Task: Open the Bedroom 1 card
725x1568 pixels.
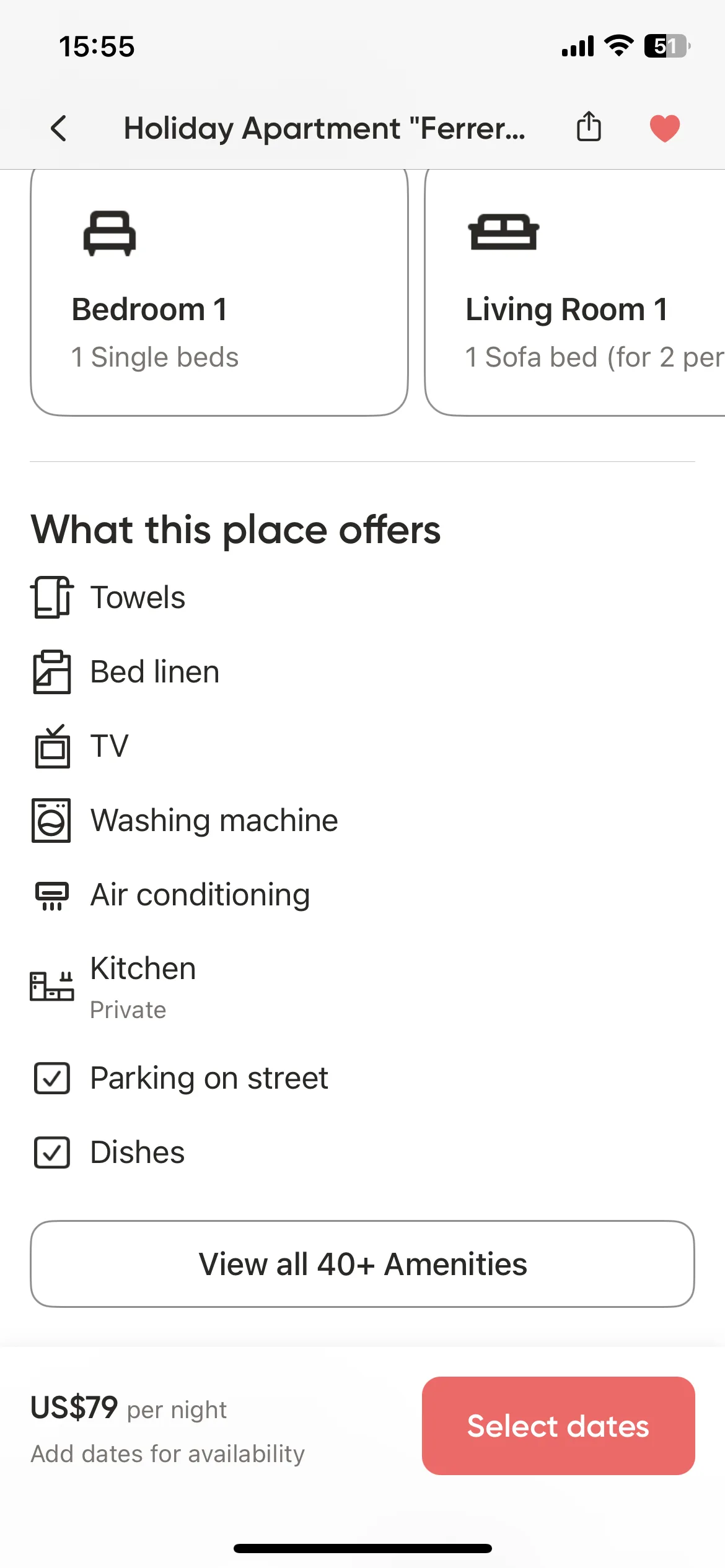Action: tap(219, 292)
